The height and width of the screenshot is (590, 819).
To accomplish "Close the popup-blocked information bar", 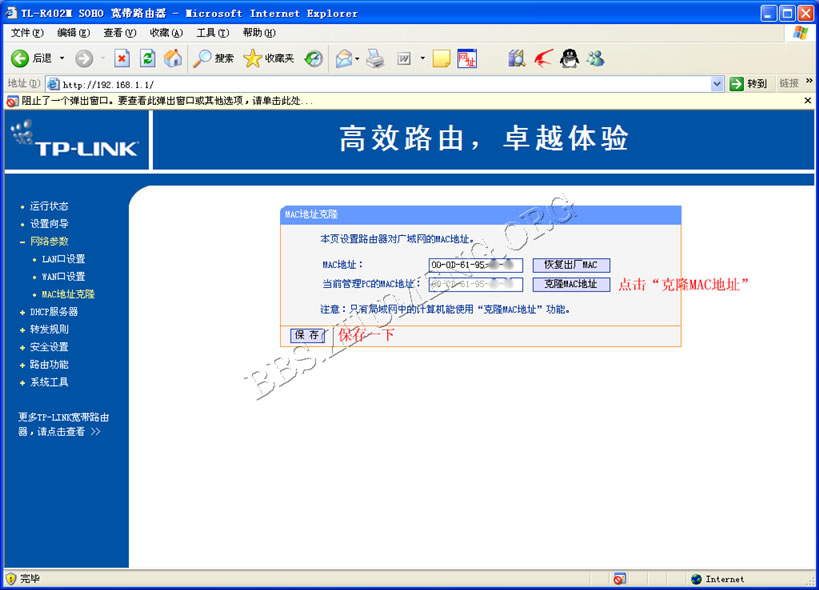I will point(808,100).
